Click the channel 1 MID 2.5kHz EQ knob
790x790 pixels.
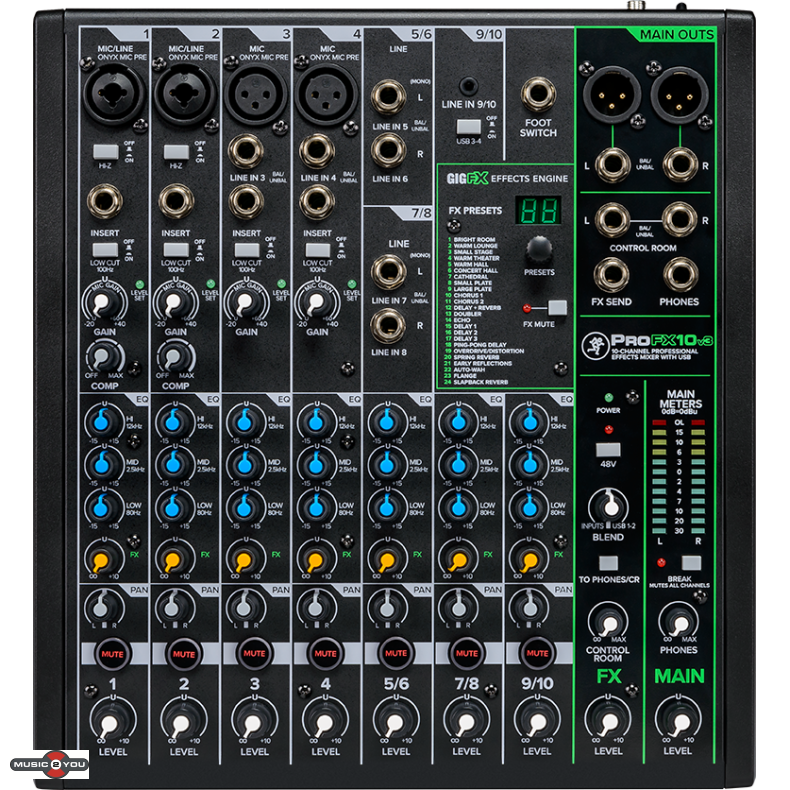(x=103, y=464)
